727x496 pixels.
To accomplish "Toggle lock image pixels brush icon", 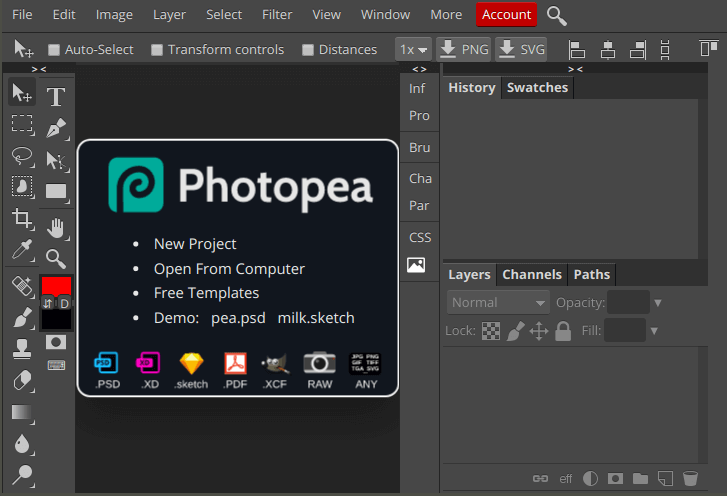I will tap(515, 331).
